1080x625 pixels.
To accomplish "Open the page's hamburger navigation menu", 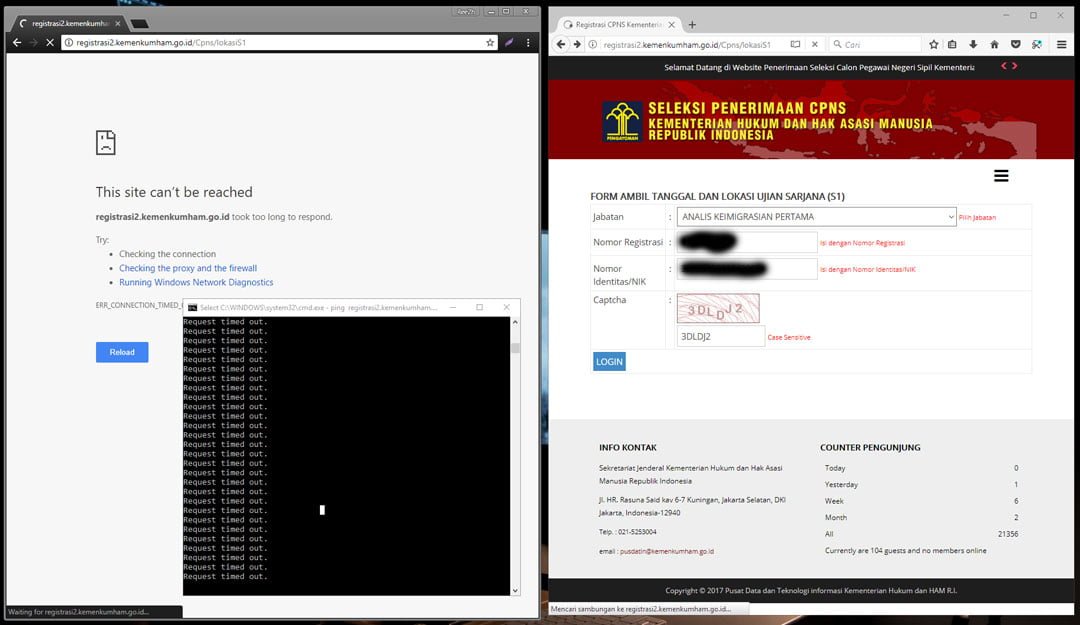I will (x=1001, y=176).
